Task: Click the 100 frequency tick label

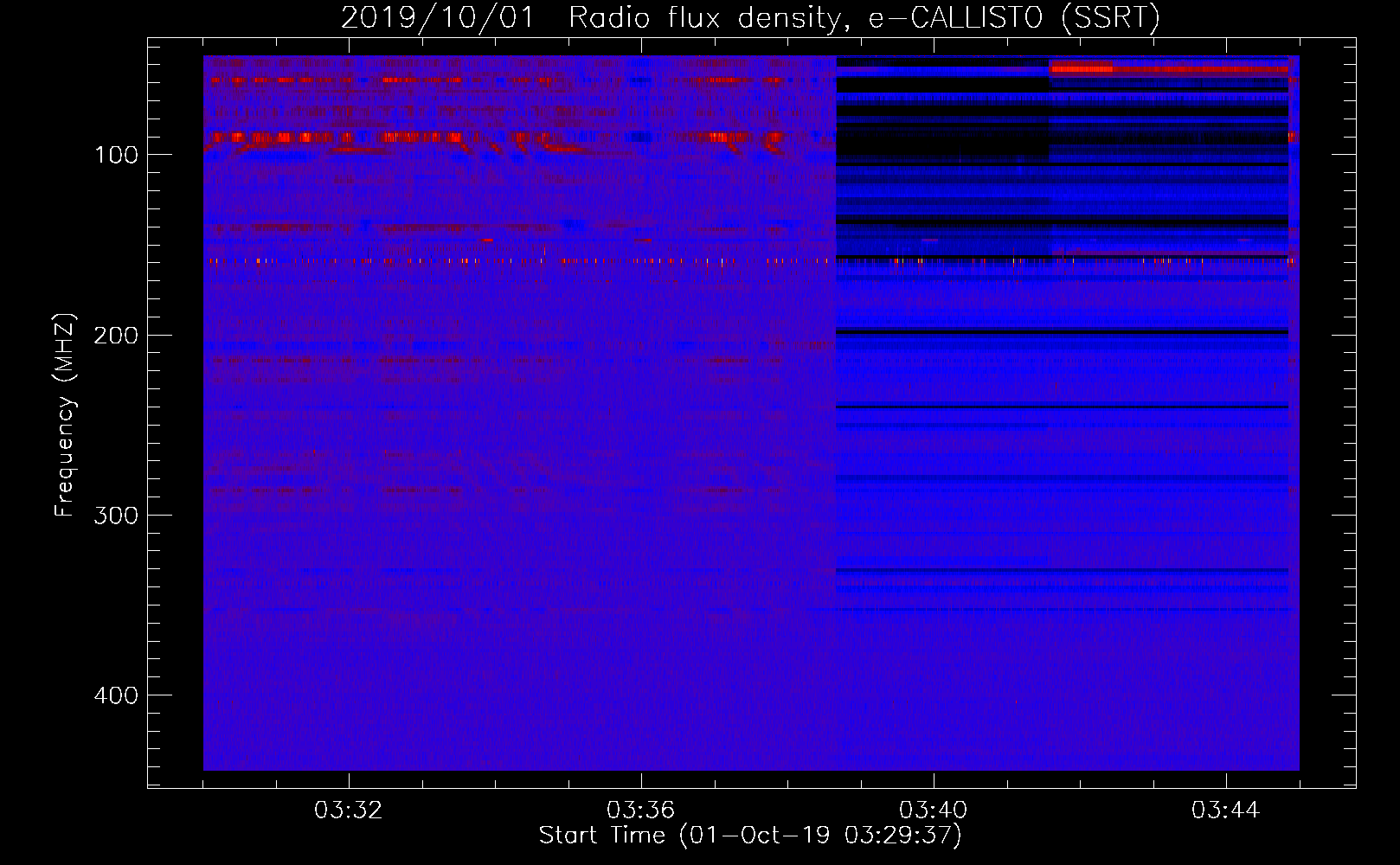Action: click(x=117, y=155)
